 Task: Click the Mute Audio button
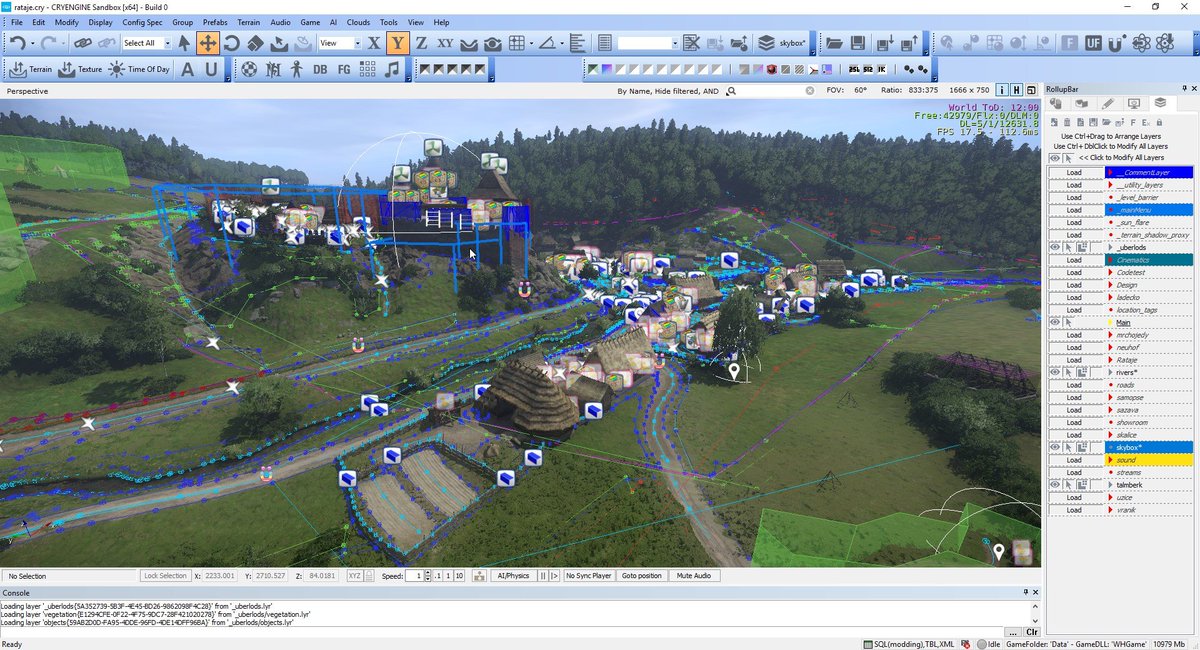[x=694, y=576]
